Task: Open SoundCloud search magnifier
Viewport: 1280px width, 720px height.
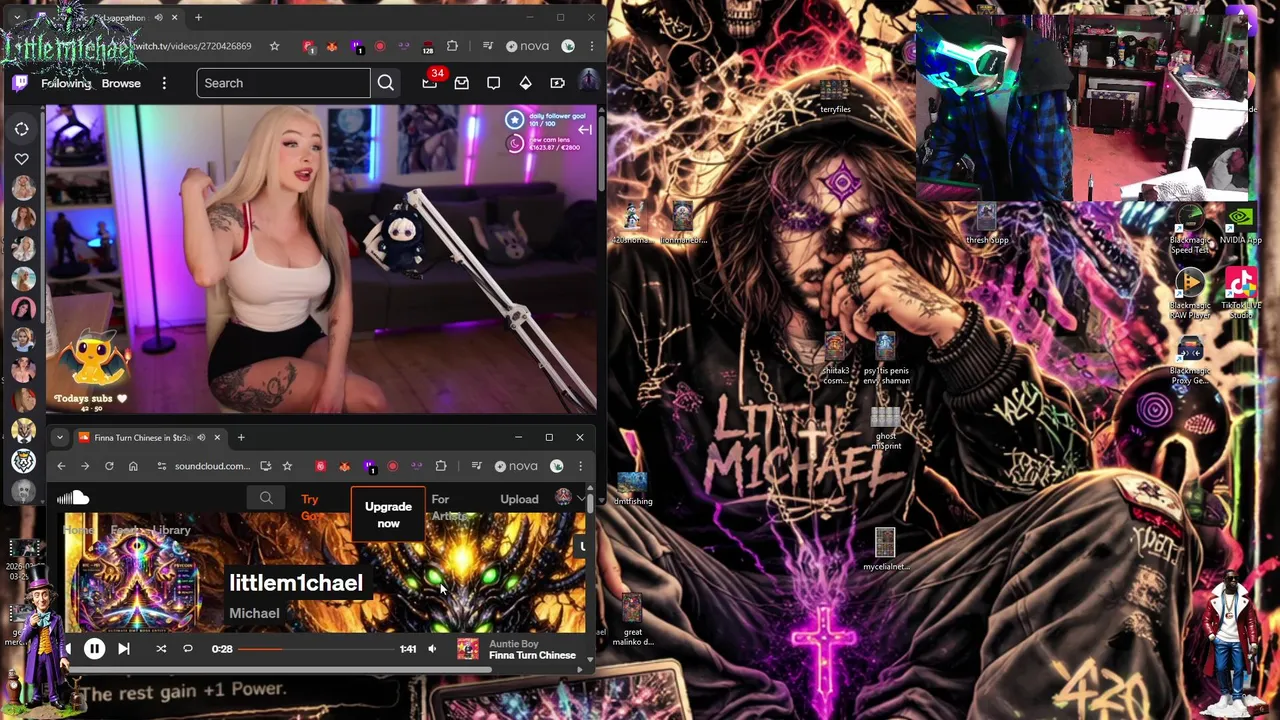Action: point(266,498)
